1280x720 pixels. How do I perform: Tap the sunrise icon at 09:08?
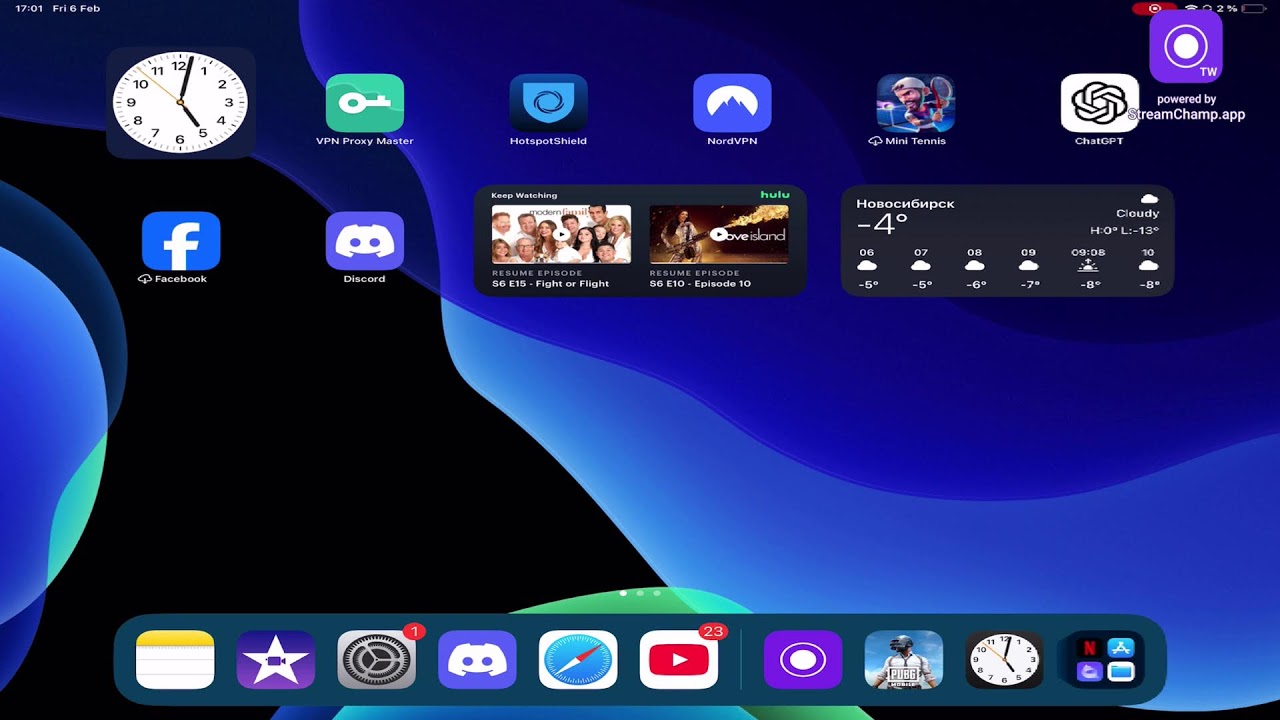pos(1088,266)
